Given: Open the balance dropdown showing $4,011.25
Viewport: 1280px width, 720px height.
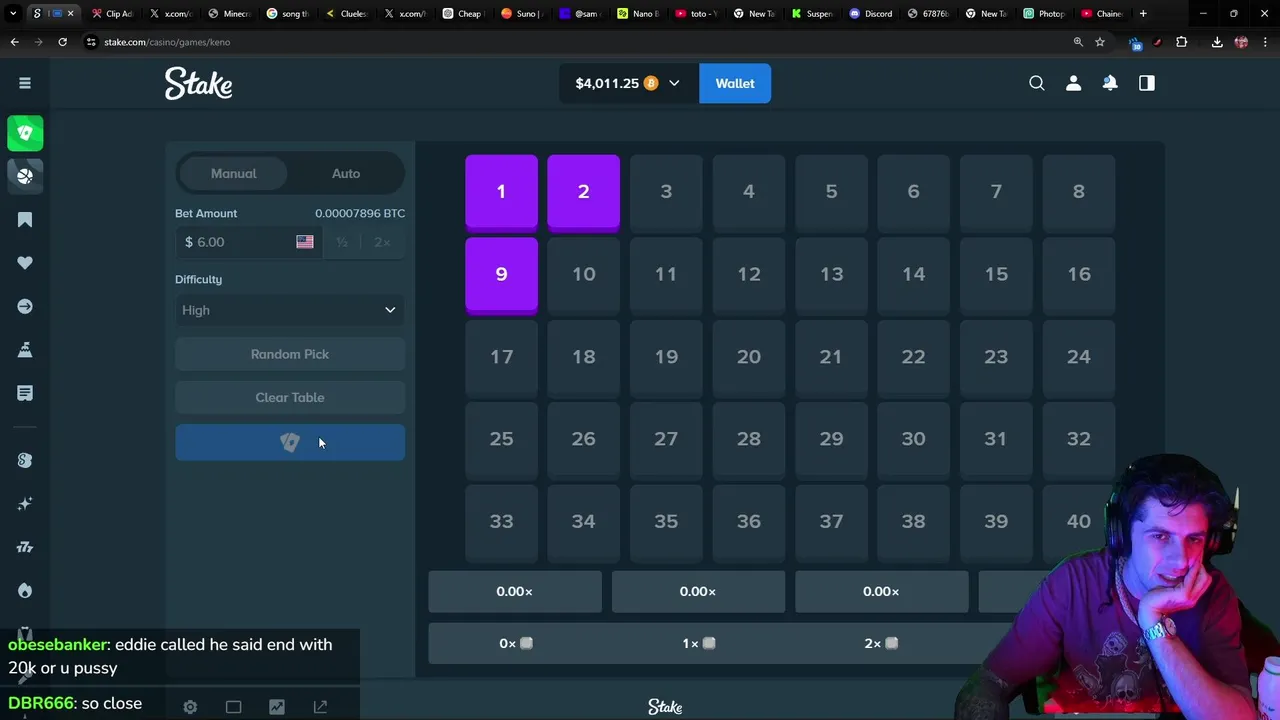Looking at the screenshot, I should (x=627, y=83).
